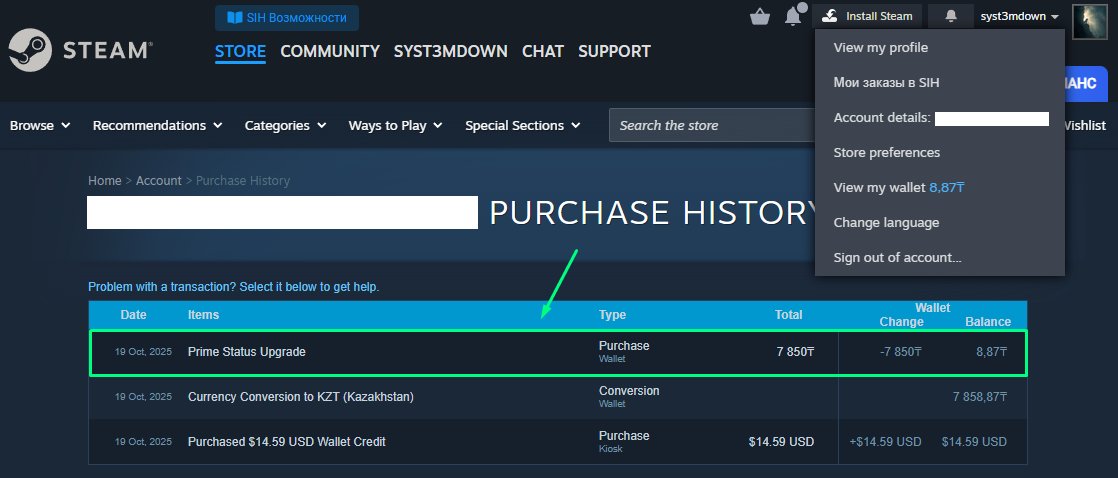Screen dimensions: 1118x478
Task: Click the Steam logo
Action: (80, 50)
